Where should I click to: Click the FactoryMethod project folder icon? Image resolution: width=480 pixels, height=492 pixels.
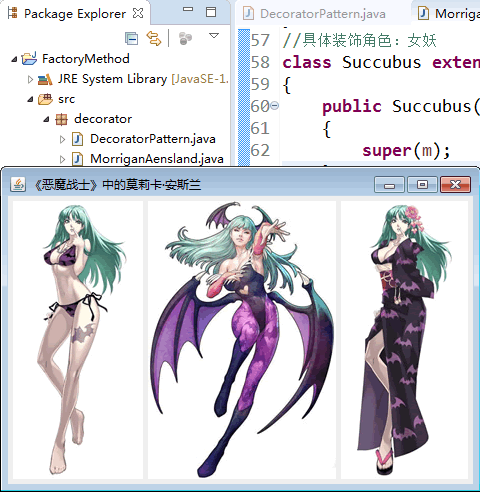pyautogui.click(x=29, y=58)
